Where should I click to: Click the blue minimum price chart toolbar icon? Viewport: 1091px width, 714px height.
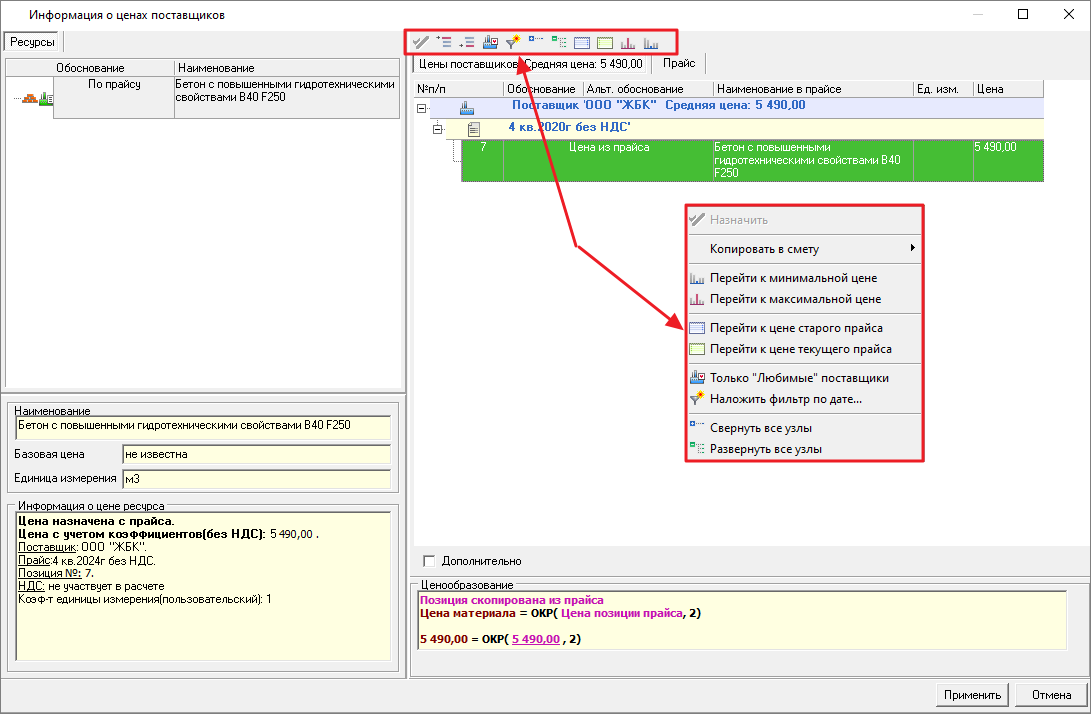[651, 42]
